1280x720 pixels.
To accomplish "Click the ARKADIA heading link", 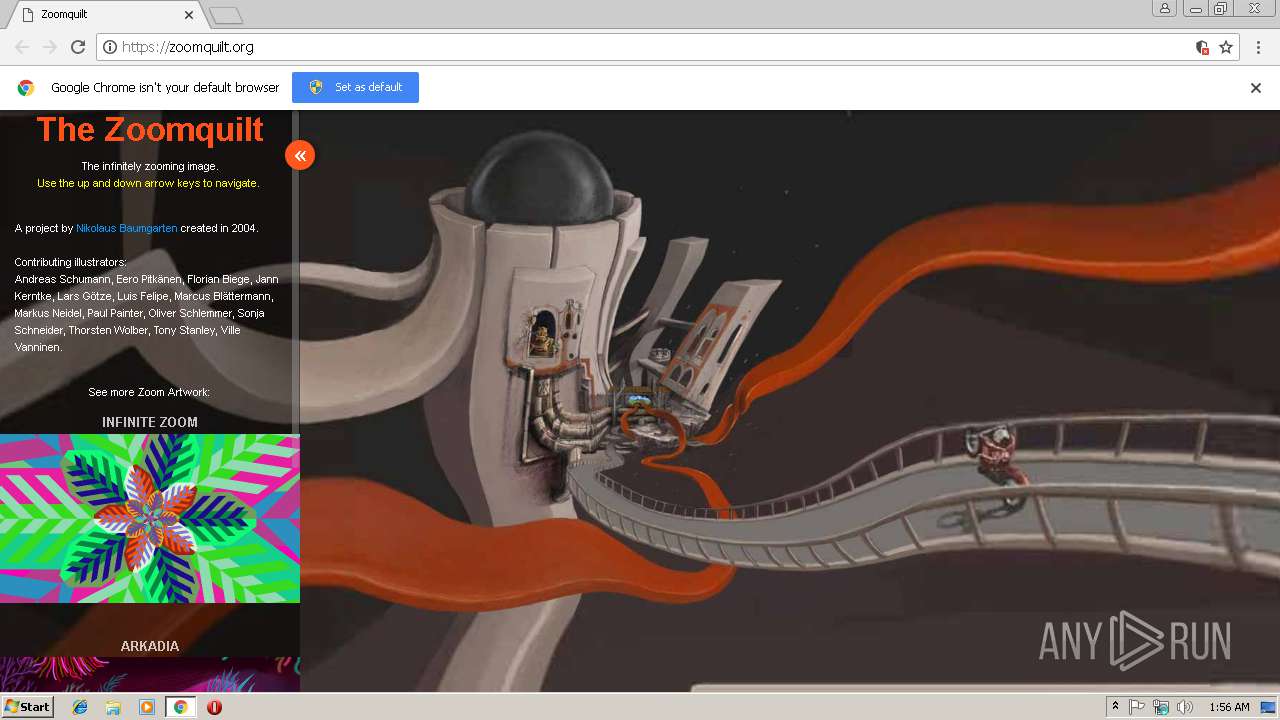I will (x=150, y=646).
